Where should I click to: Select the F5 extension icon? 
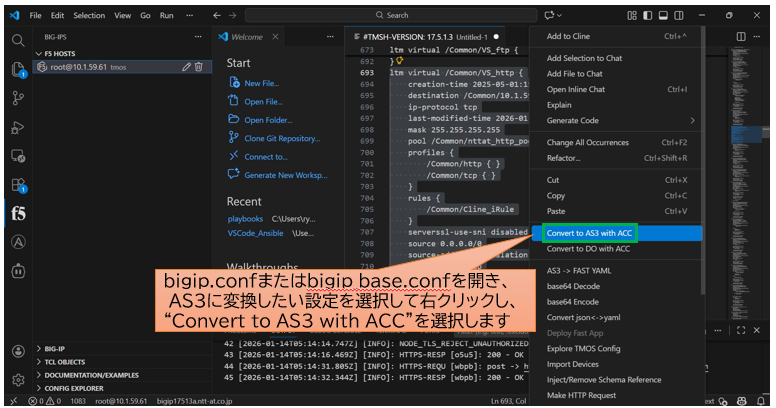pyautogui.click(x=18, y=213)
